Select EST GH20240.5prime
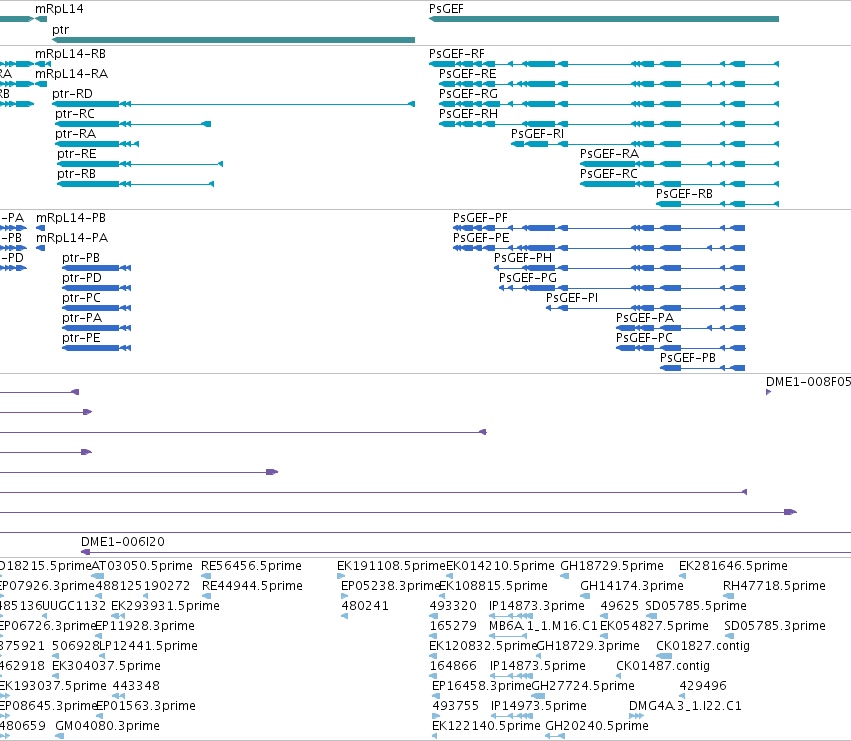 (x=555, y=736)
